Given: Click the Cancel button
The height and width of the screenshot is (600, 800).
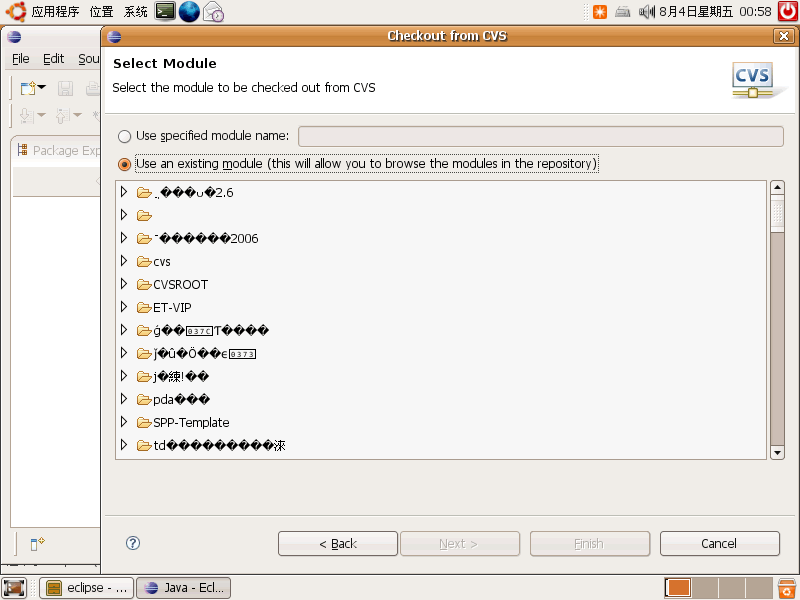Looking at the screenshot, I should click(x=719, y=543).
